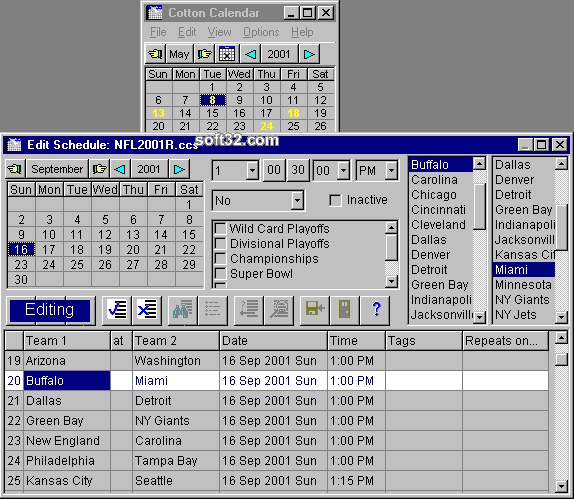The width and height of the screenshot is (574, 499).
Task: Click the September month button
Action: tap(57, 169)
